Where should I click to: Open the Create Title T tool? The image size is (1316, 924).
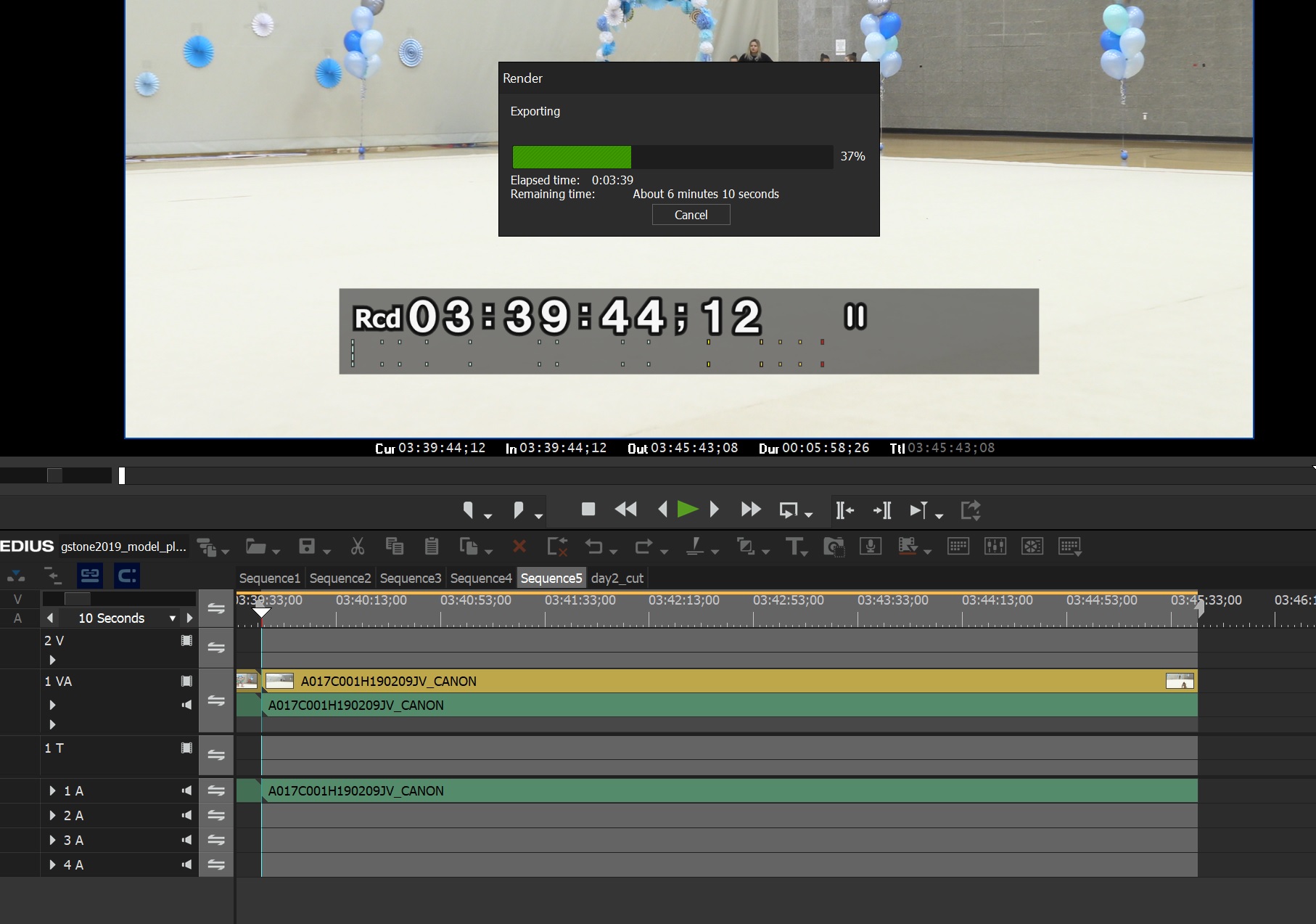(x=794, y=547)
